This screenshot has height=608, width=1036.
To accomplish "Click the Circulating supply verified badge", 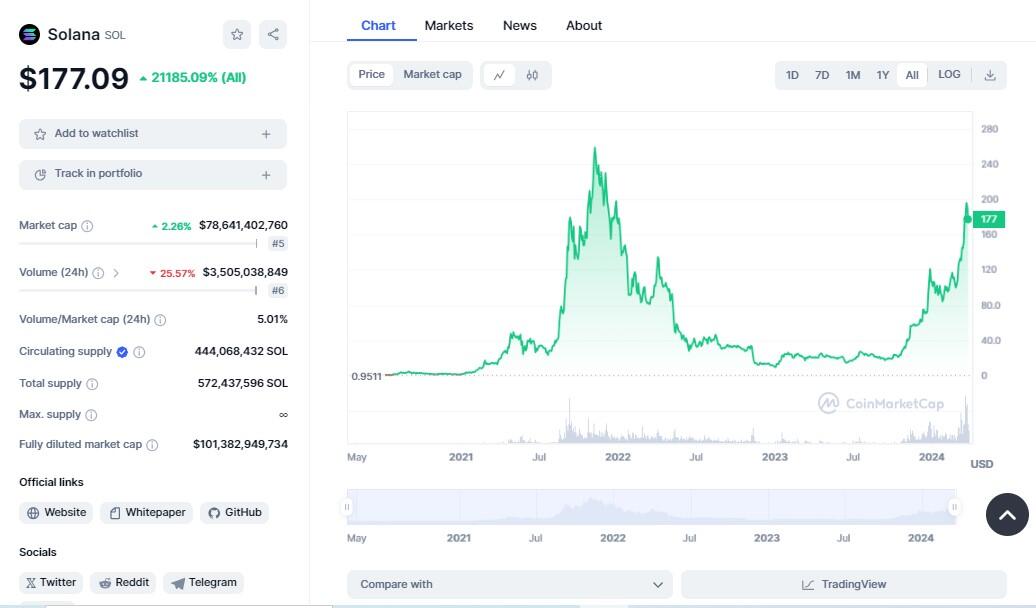I will point(122,352).
